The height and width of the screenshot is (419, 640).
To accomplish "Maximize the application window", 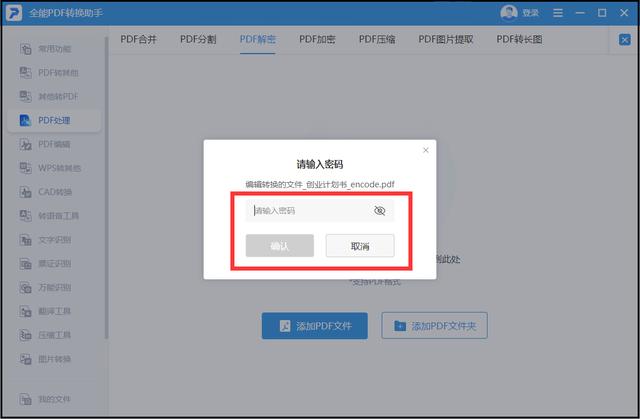I will pyautogui.click(x=602, y=13).
